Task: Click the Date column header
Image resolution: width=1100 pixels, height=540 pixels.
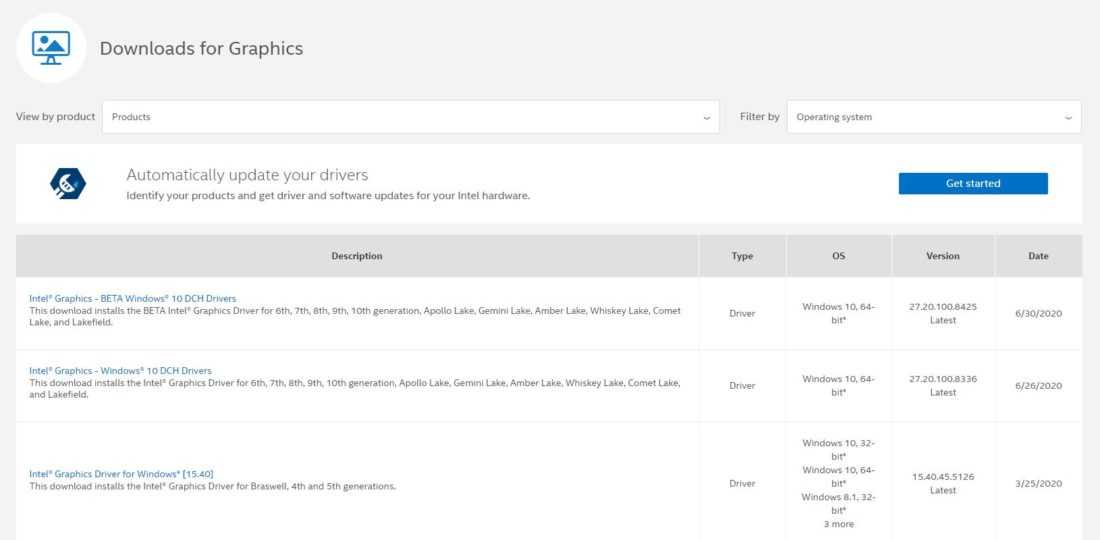Action: tap(1038, 256)
